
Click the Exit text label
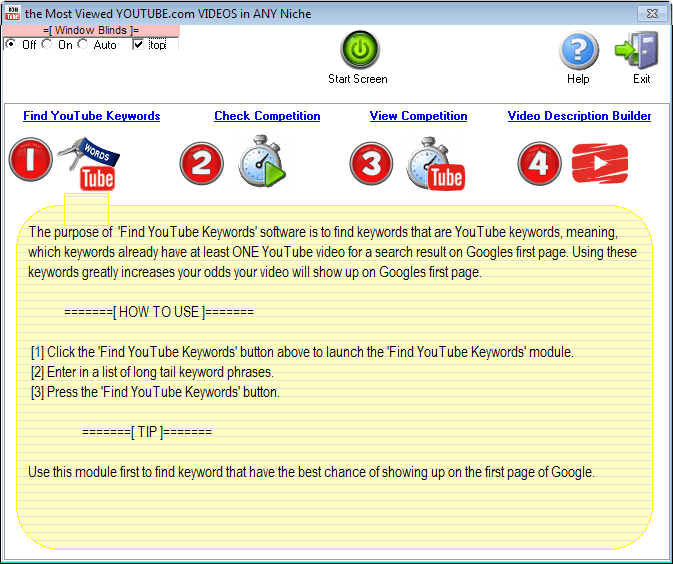point(642,79)
